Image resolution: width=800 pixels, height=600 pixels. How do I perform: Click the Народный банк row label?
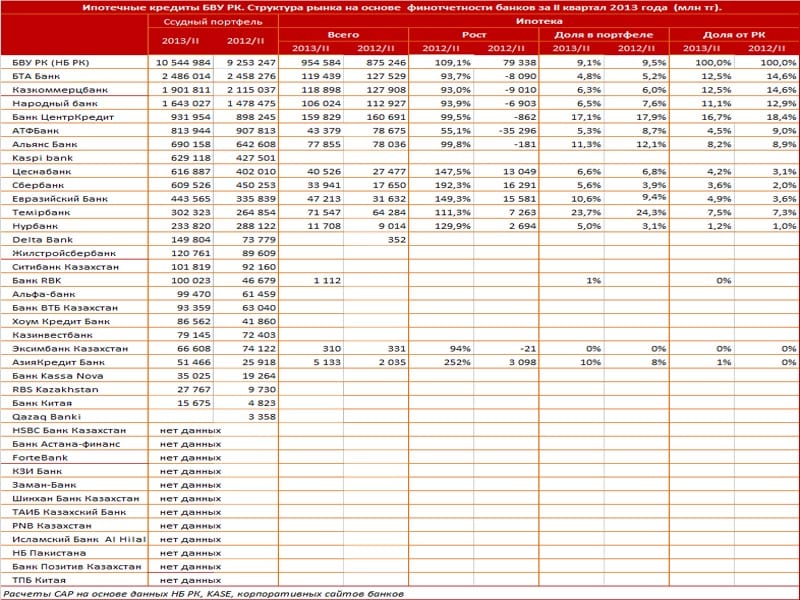click(55, 104)
